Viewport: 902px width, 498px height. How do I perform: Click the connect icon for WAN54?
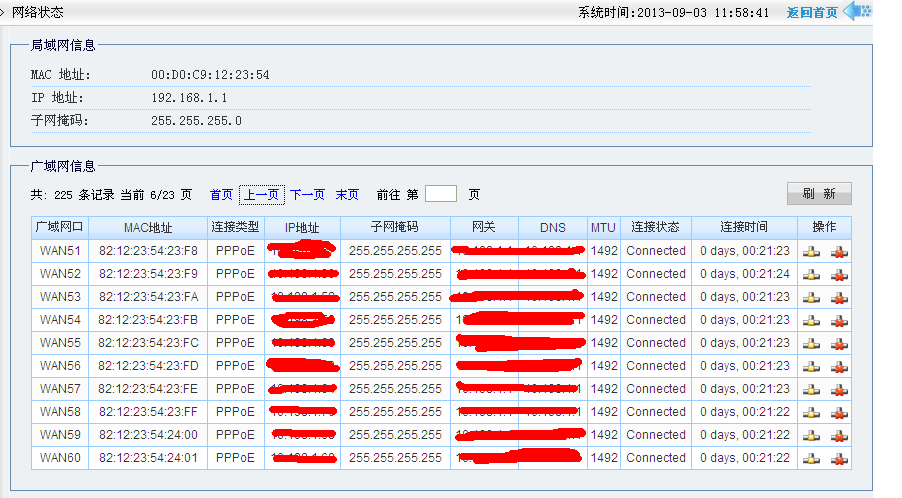tap(812, 320)
